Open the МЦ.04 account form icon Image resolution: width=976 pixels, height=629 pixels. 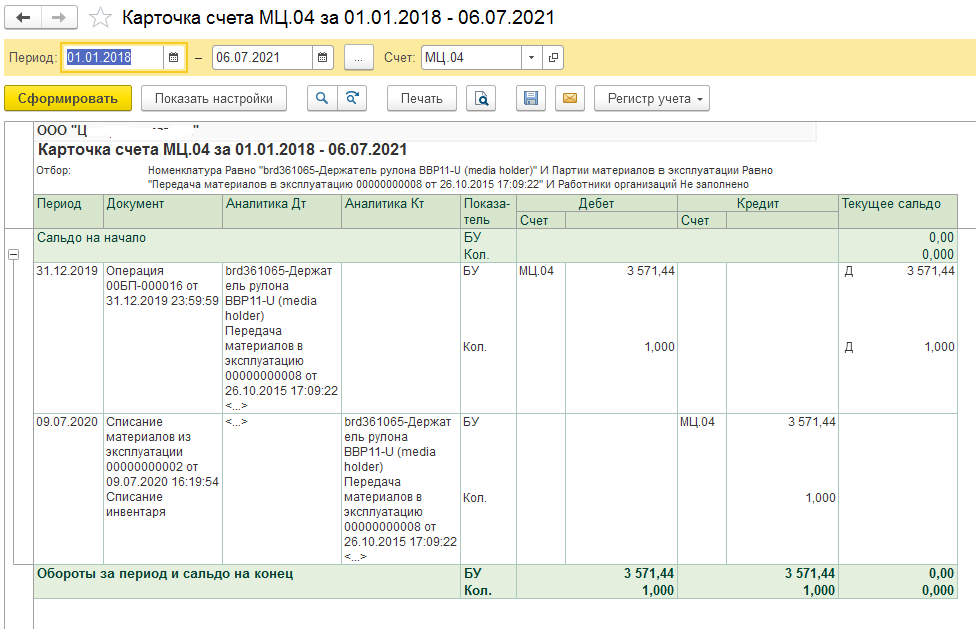[553, 57]
